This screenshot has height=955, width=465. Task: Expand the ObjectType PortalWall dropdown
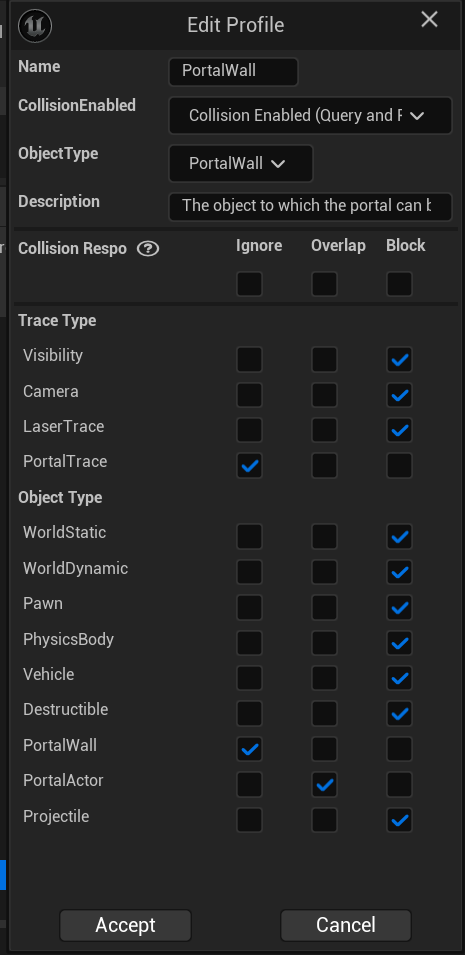pyautogui.click(x=241, y=163)
